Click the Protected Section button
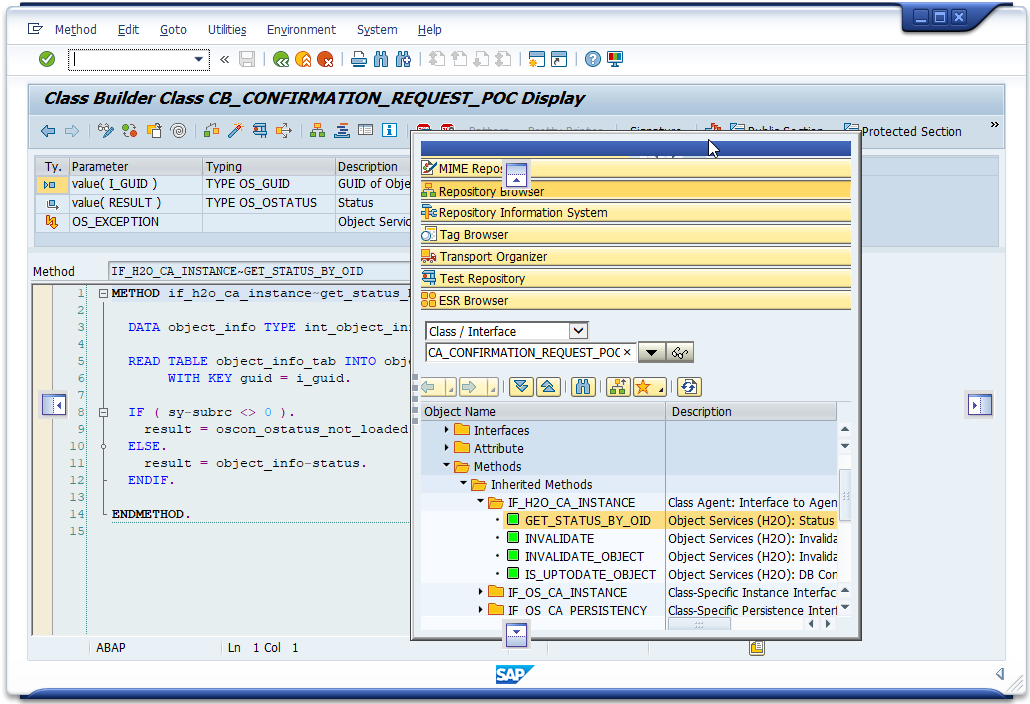1030x704 pixels. [x=903, y=131]
